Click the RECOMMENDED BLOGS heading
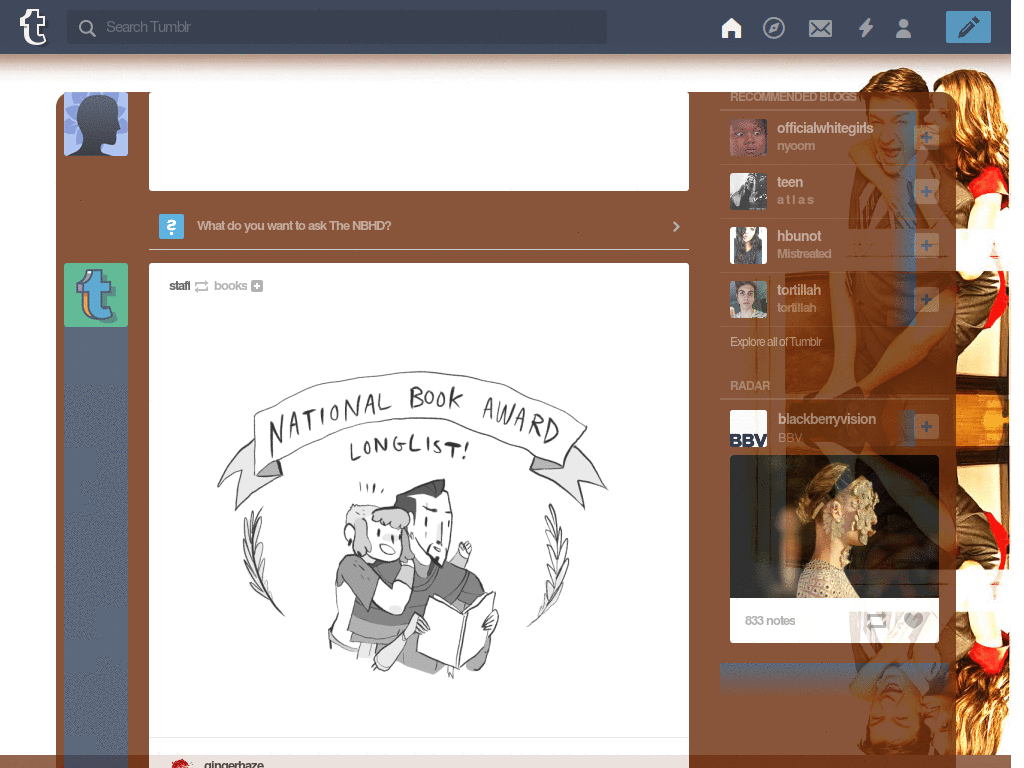Image resolution: width=1024 pixels, height=768 pixels. tap(793, 97)
